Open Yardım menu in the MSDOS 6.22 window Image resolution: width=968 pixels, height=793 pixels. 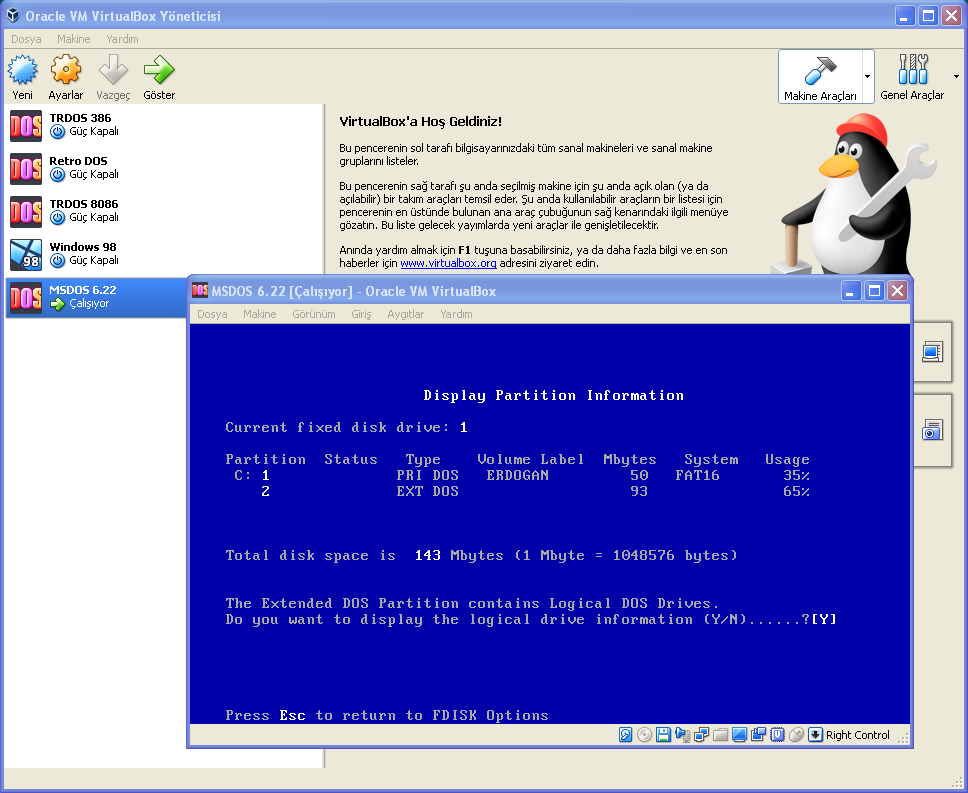click(x=456, y=314)
